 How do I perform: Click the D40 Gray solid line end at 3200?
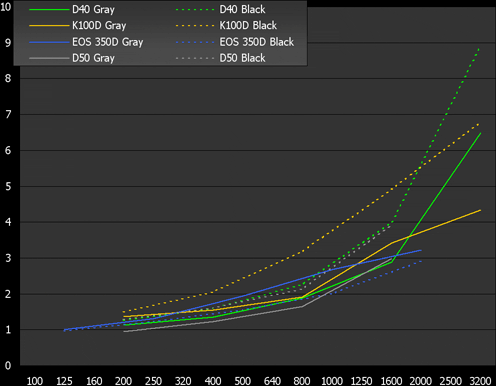[x=480, y=133]
